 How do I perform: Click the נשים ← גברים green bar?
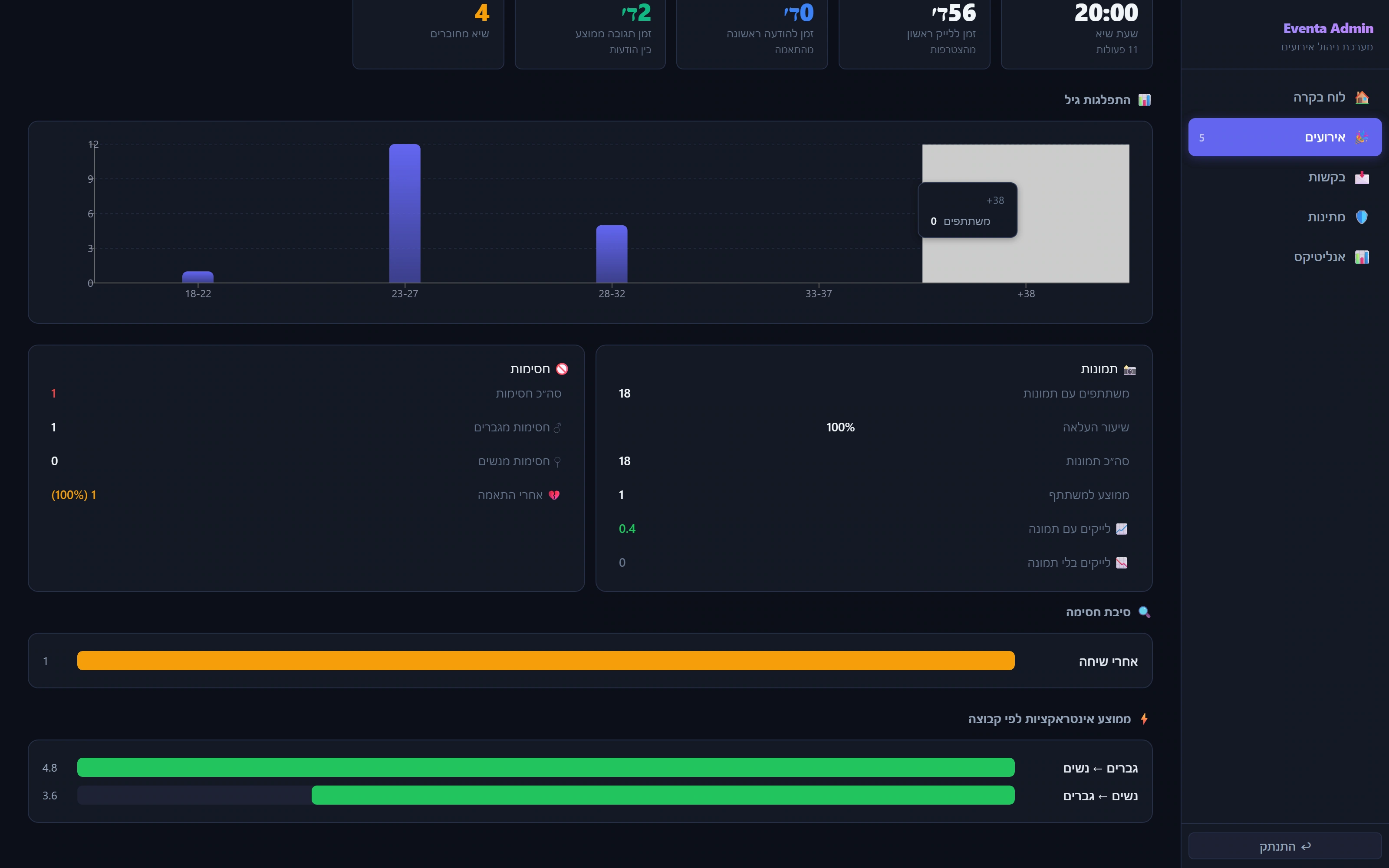click(x=663, y=795)
